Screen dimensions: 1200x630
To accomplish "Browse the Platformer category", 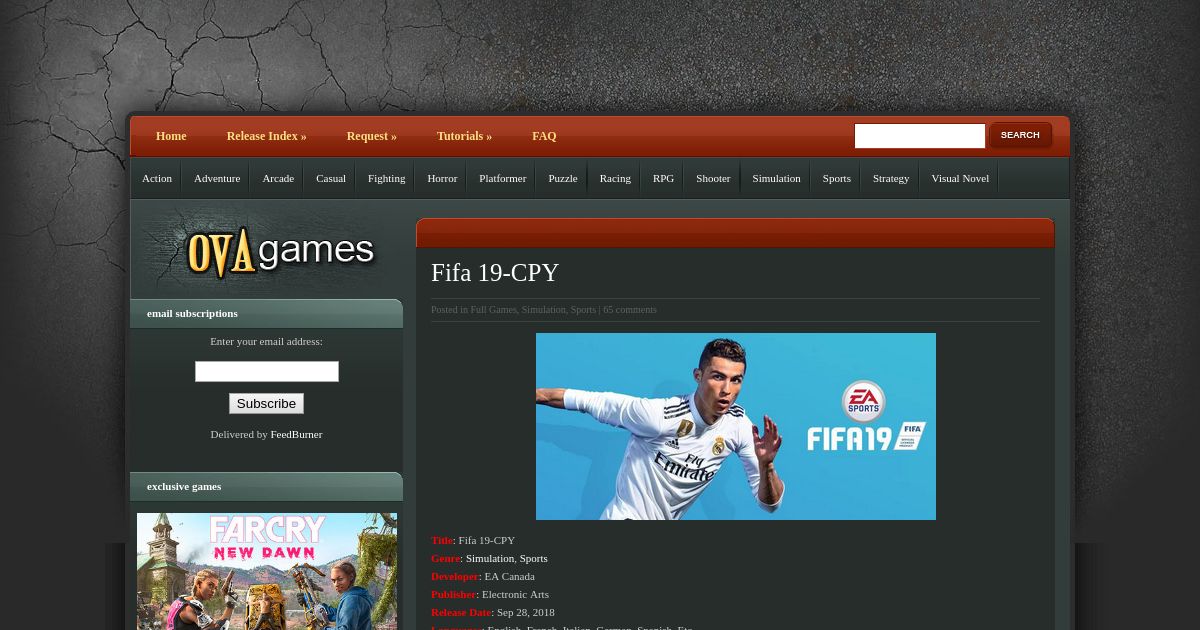I will tap(502, 178).
